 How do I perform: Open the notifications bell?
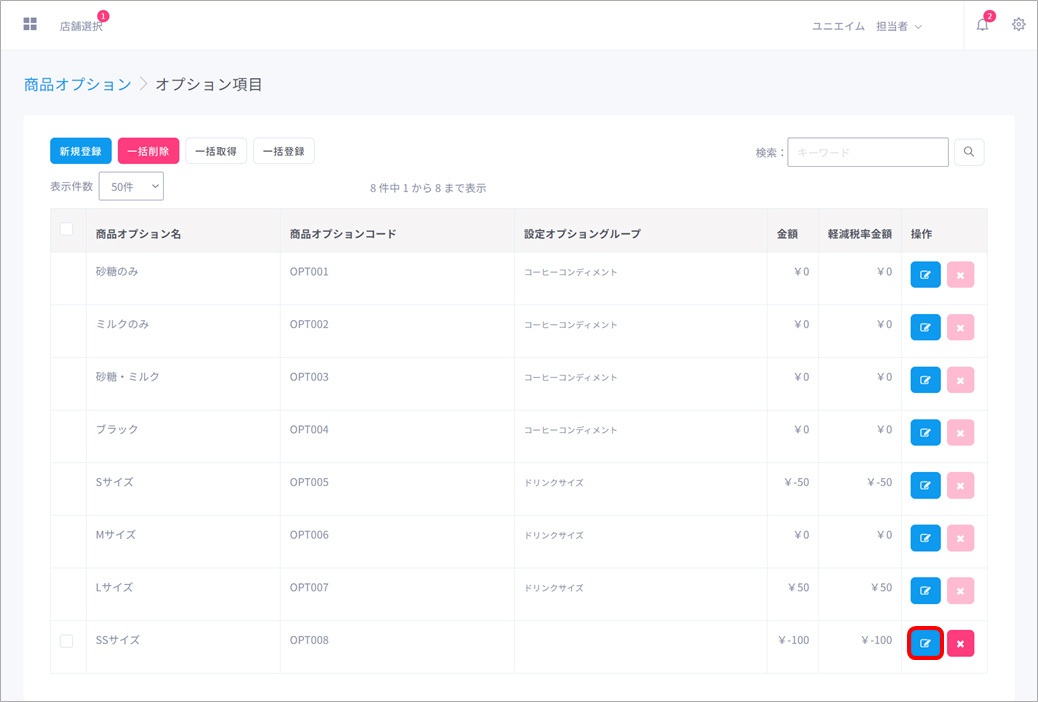click(982, 25)
